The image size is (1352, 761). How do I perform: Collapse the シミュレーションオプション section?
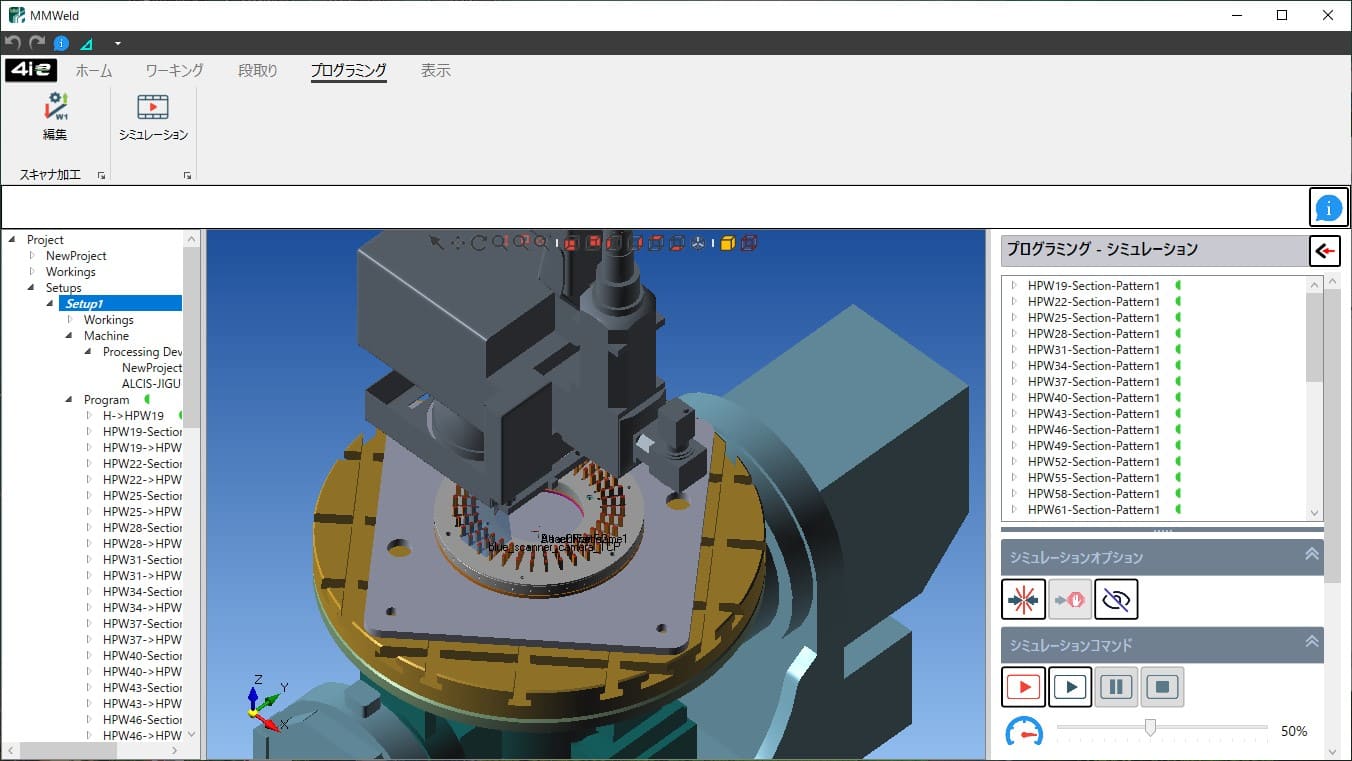(1311, 555)
